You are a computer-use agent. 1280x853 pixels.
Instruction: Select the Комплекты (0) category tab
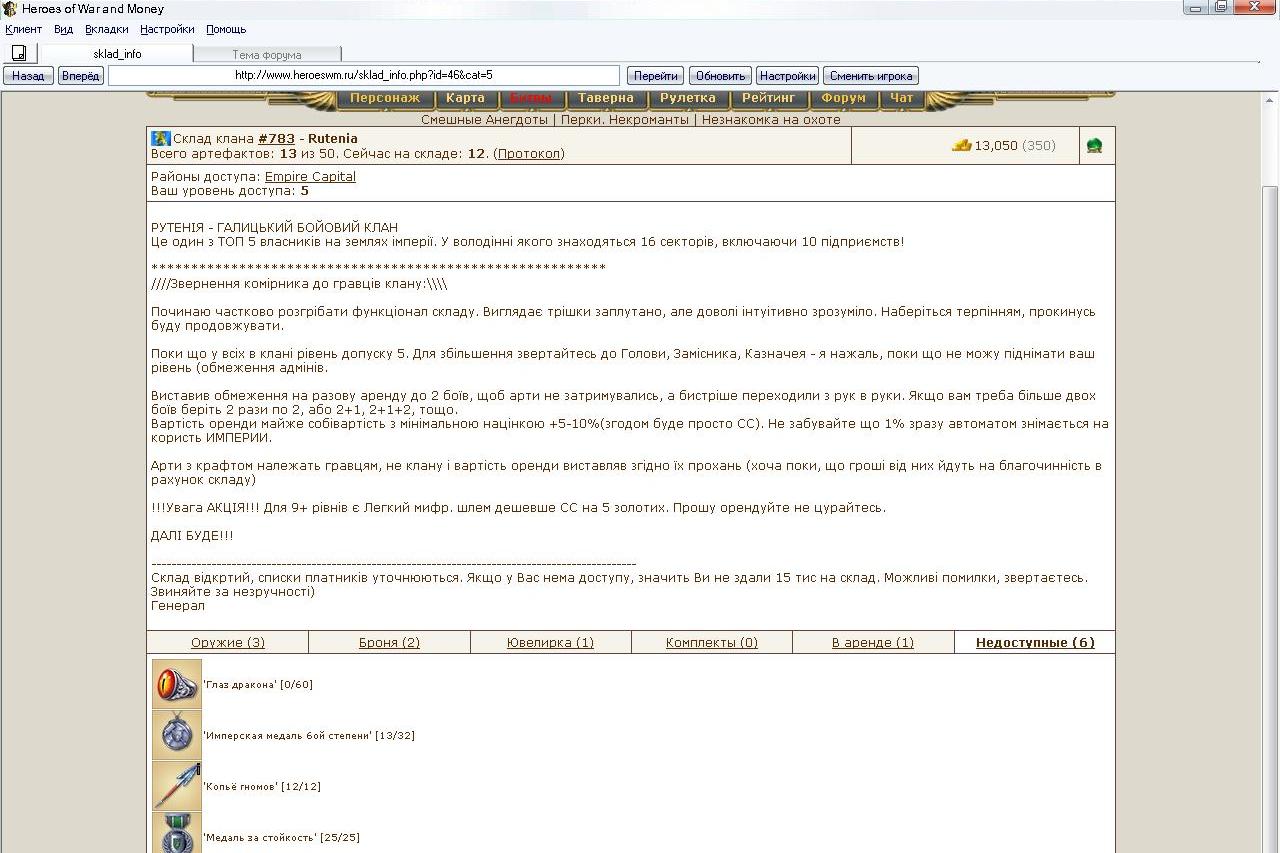tap(712, 643)
